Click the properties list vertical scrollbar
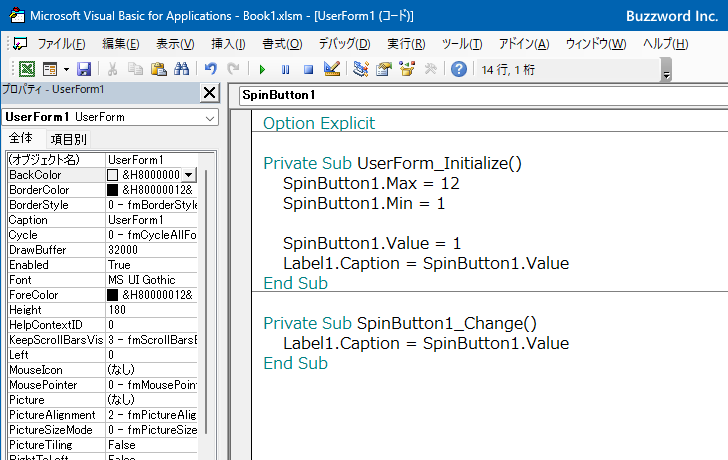 tap(206, 302)
